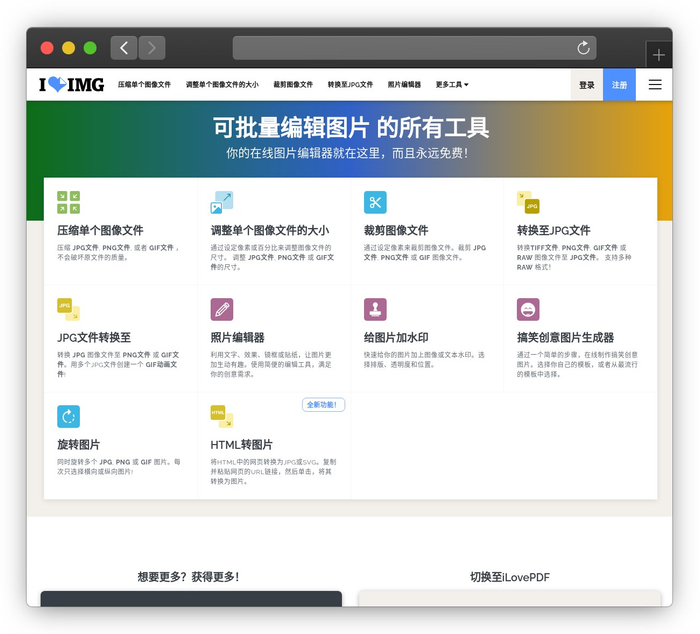The height and width of the screenshot is (634, 700).
Task: Click the rotate description starting 同时旋转多个 JPG
Action: [119, 467]
